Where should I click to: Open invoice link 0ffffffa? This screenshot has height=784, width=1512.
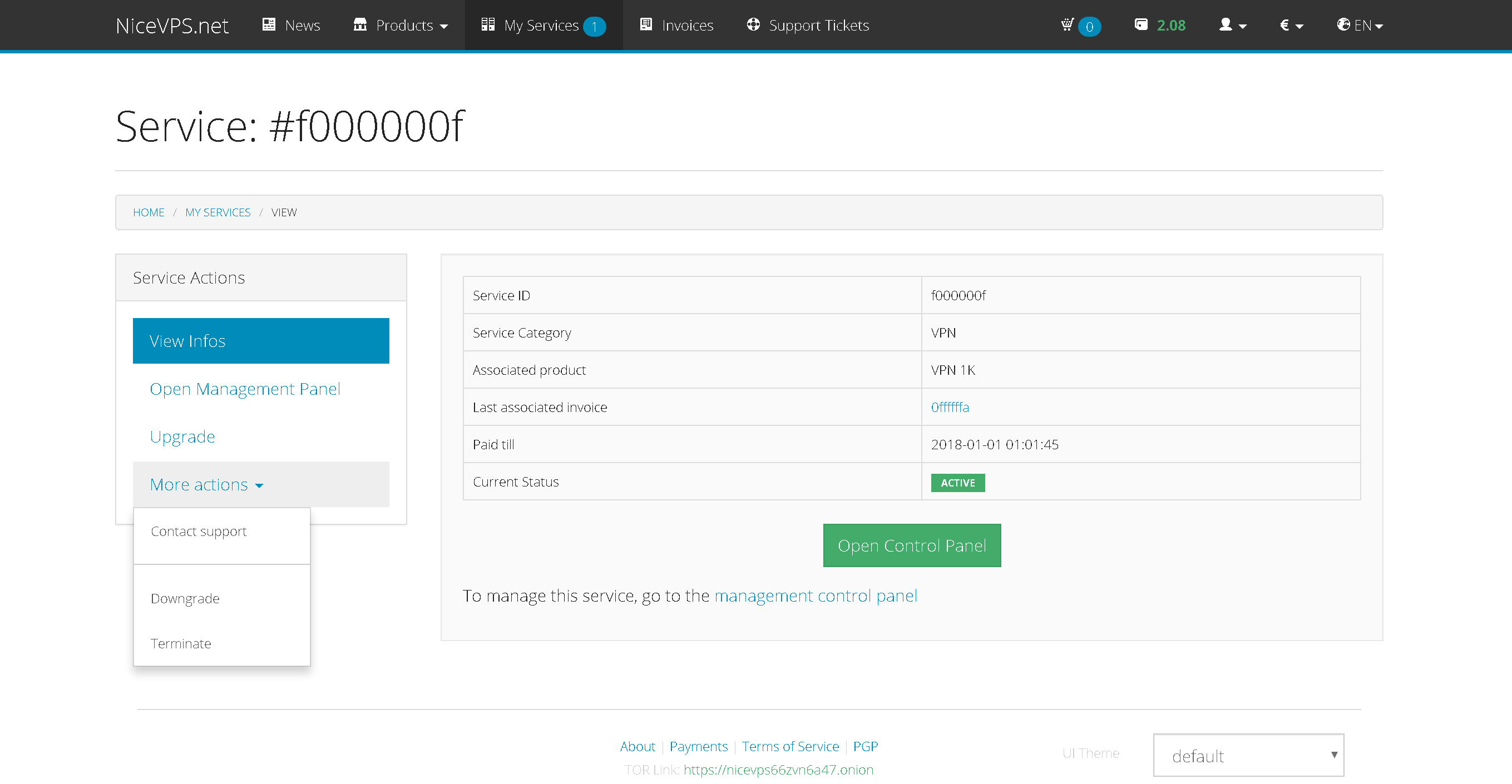949,406
